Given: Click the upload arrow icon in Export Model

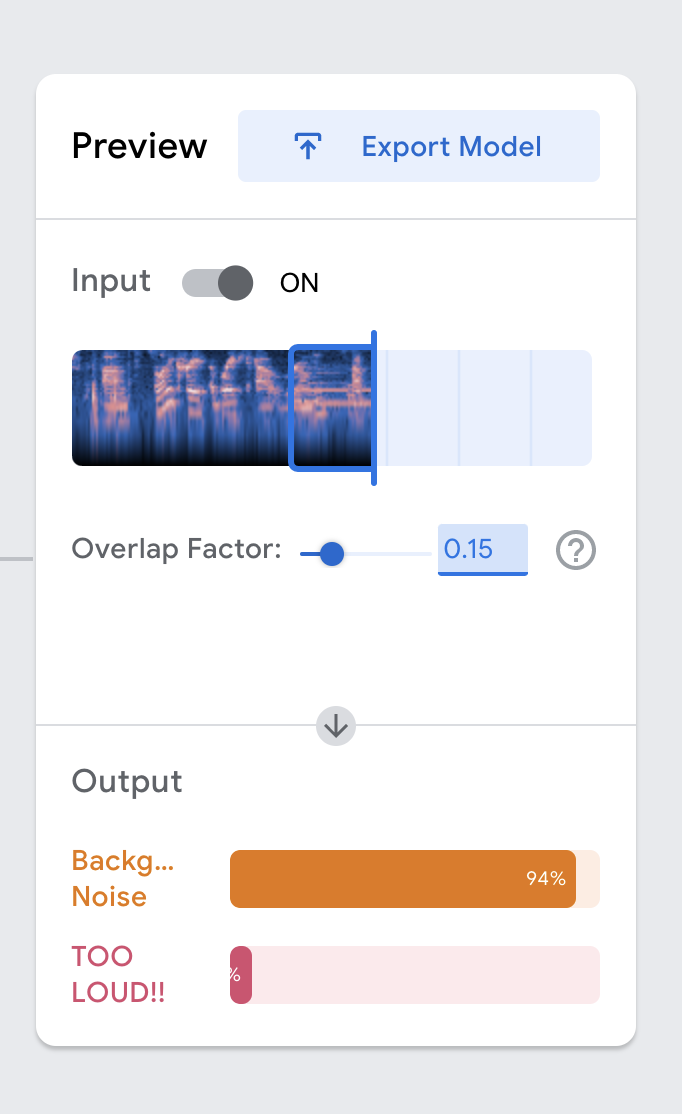Looking at the screenshot, I should pos(307,147).
